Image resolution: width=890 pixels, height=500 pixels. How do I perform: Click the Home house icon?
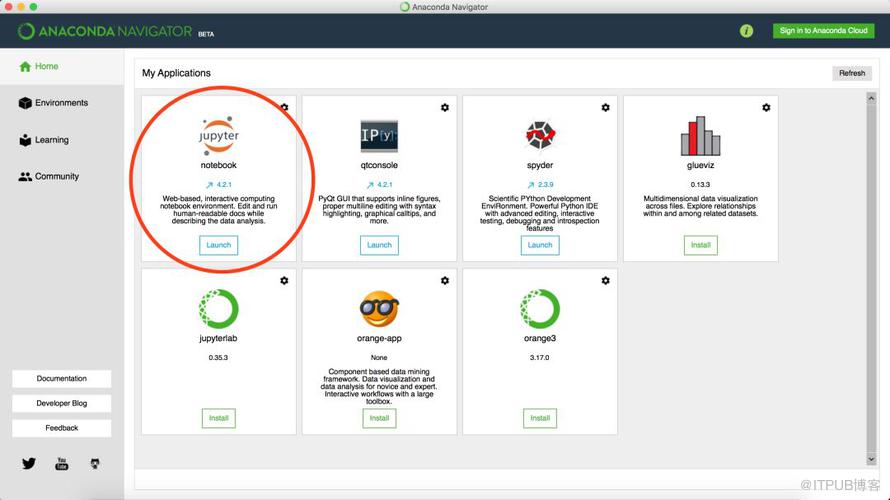click(25, 66)
